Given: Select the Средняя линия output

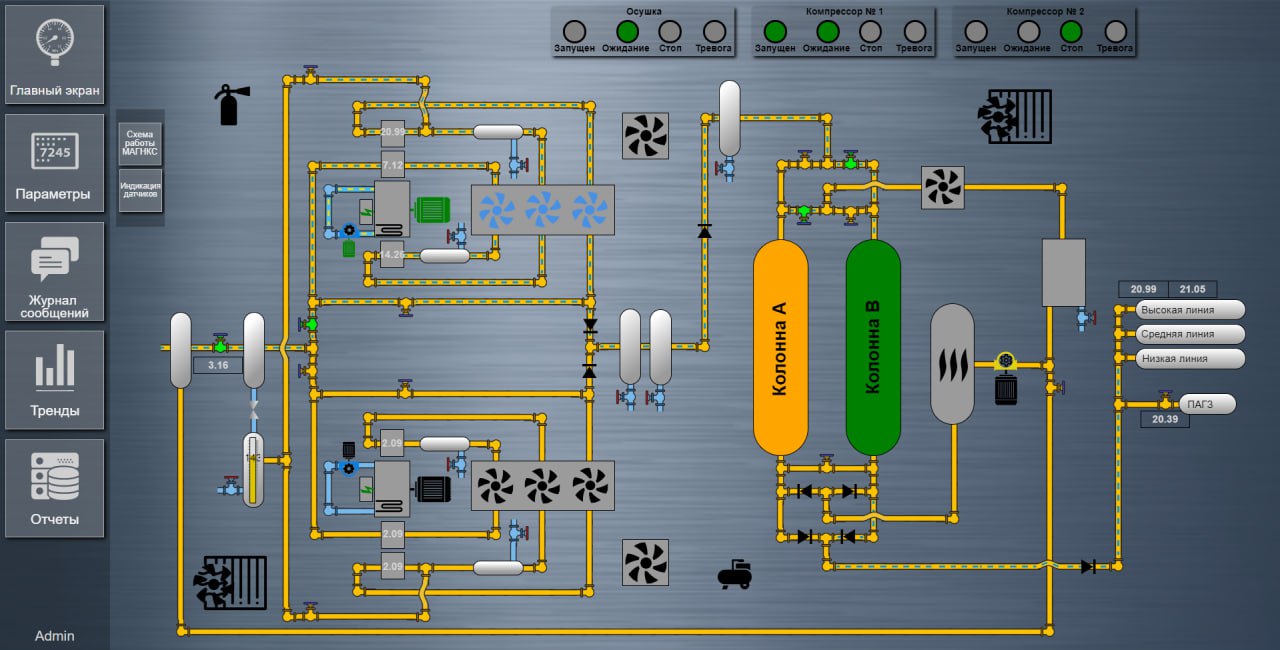Looking at the screenshot, I should [x=1191, y=334].
